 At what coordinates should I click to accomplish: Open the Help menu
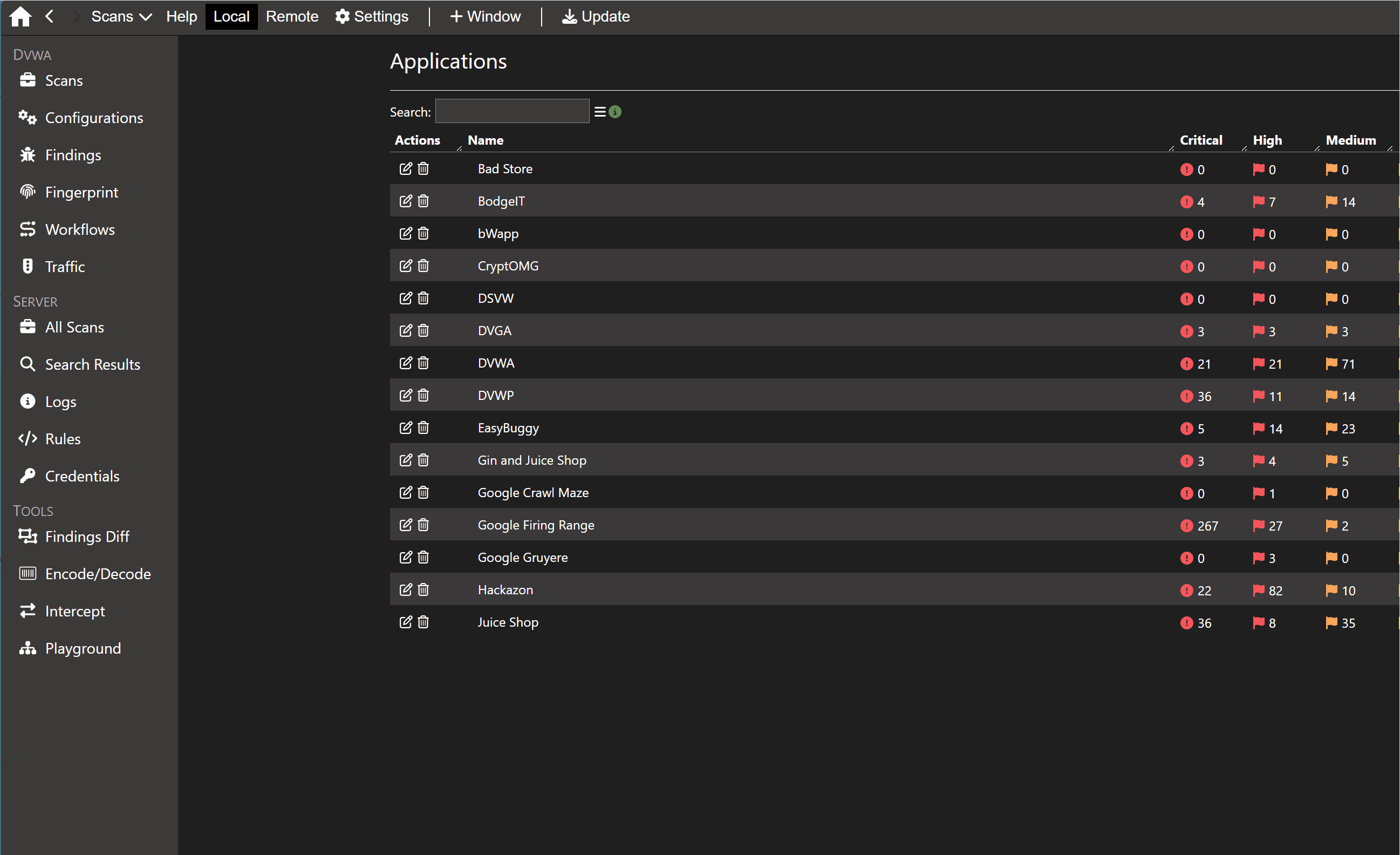pos(181,17)
